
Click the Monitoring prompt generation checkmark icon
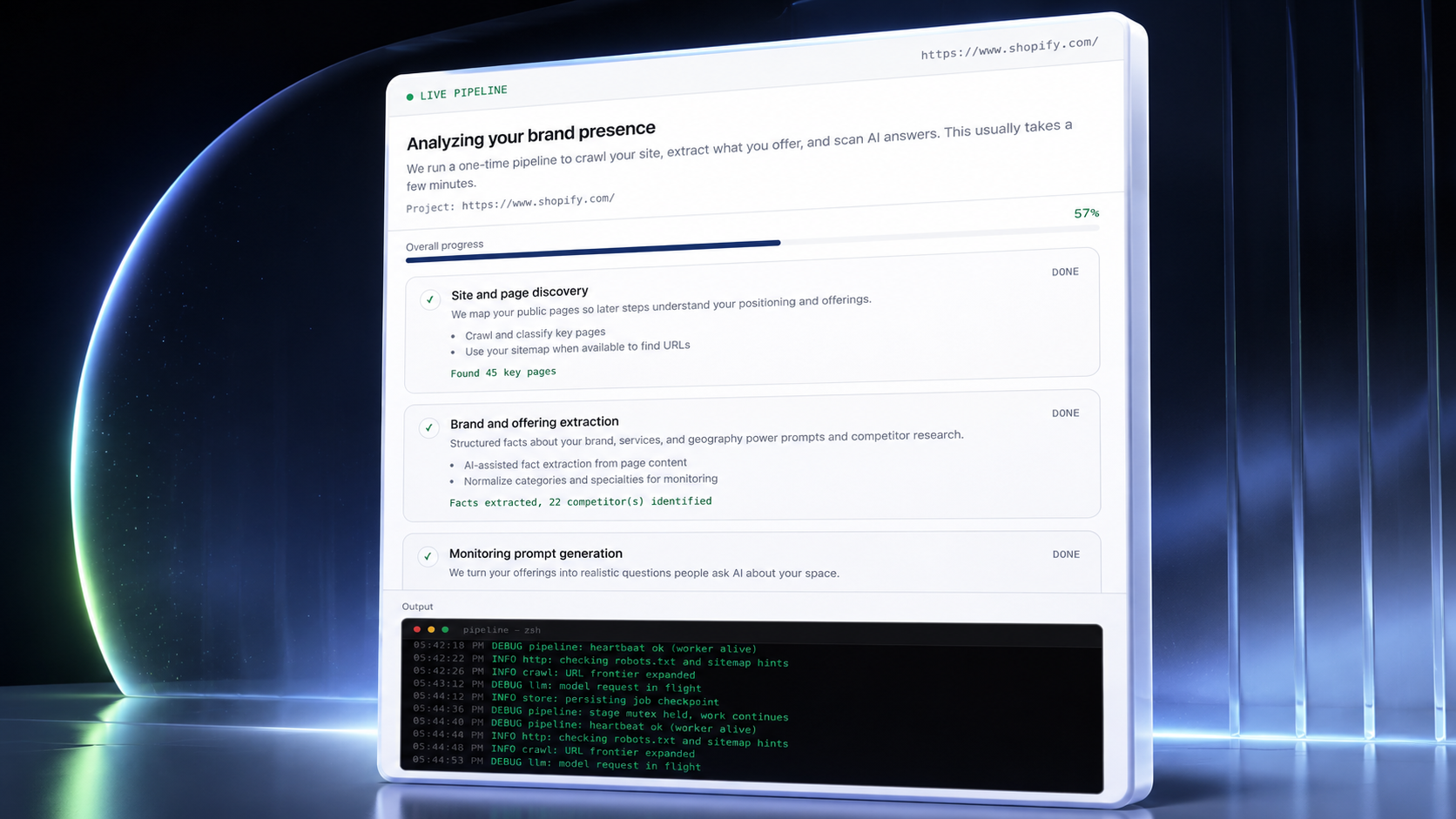(x=428, y=556)
